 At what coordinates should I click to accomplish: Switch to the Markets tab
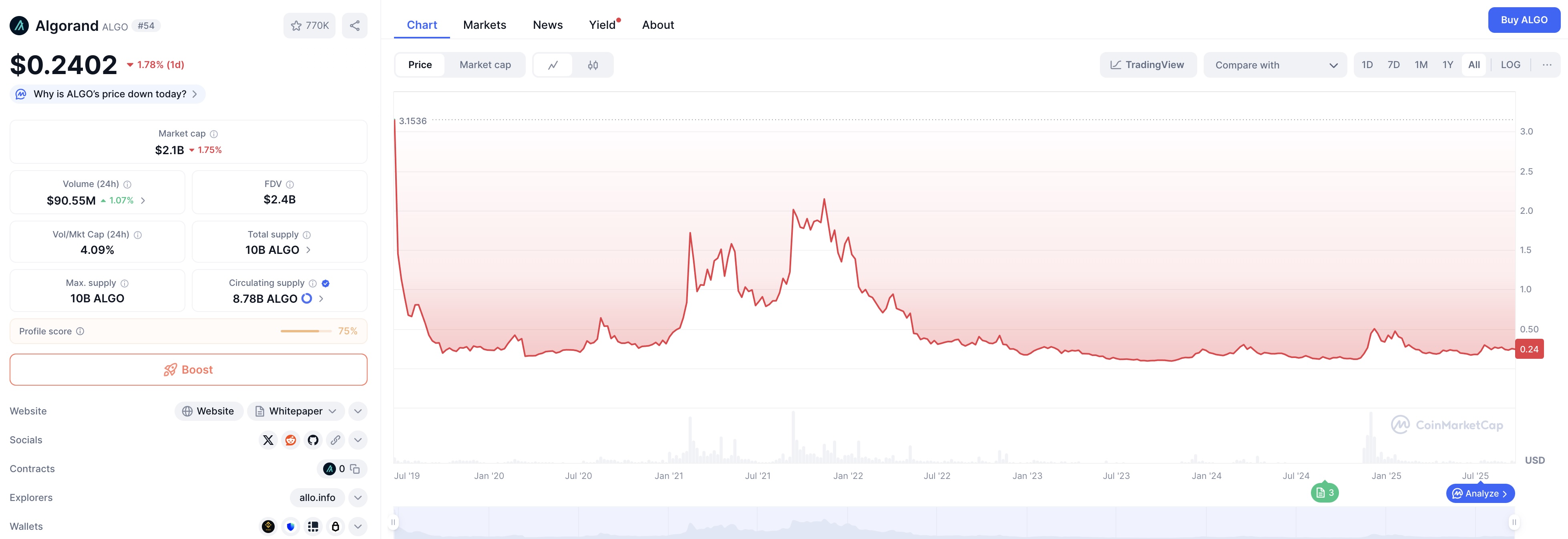pos(484,24)
